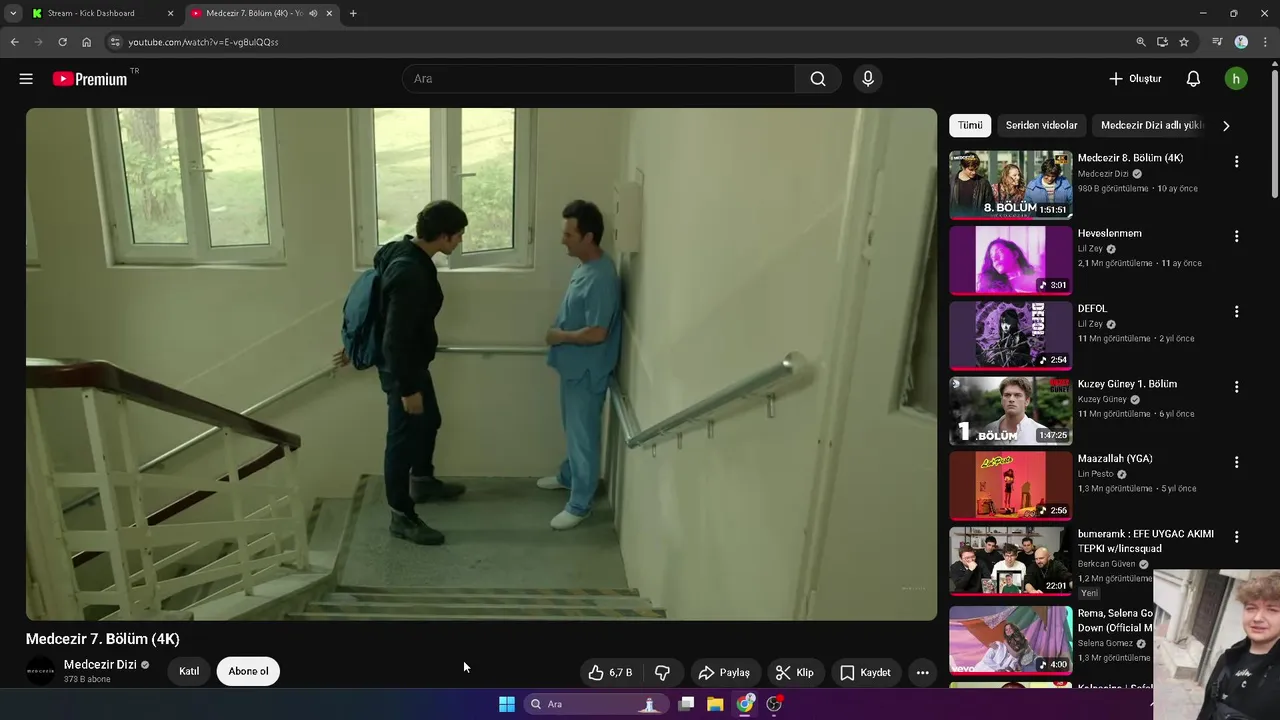The image size is (1280, 720).
Task: Open options for Medcezir 8. Bölüm
Action: 1236,161
